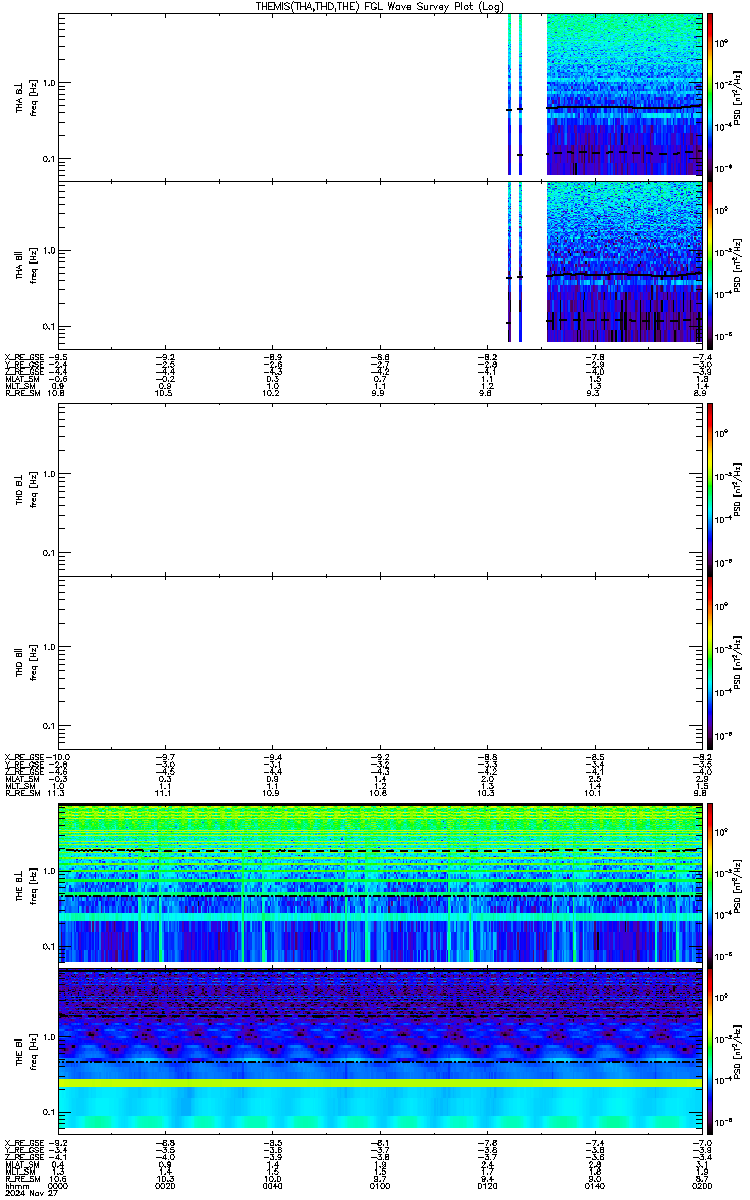Click the '0140' time tick label
This screenshot has height=1200, width=750.
(594, 1185)
